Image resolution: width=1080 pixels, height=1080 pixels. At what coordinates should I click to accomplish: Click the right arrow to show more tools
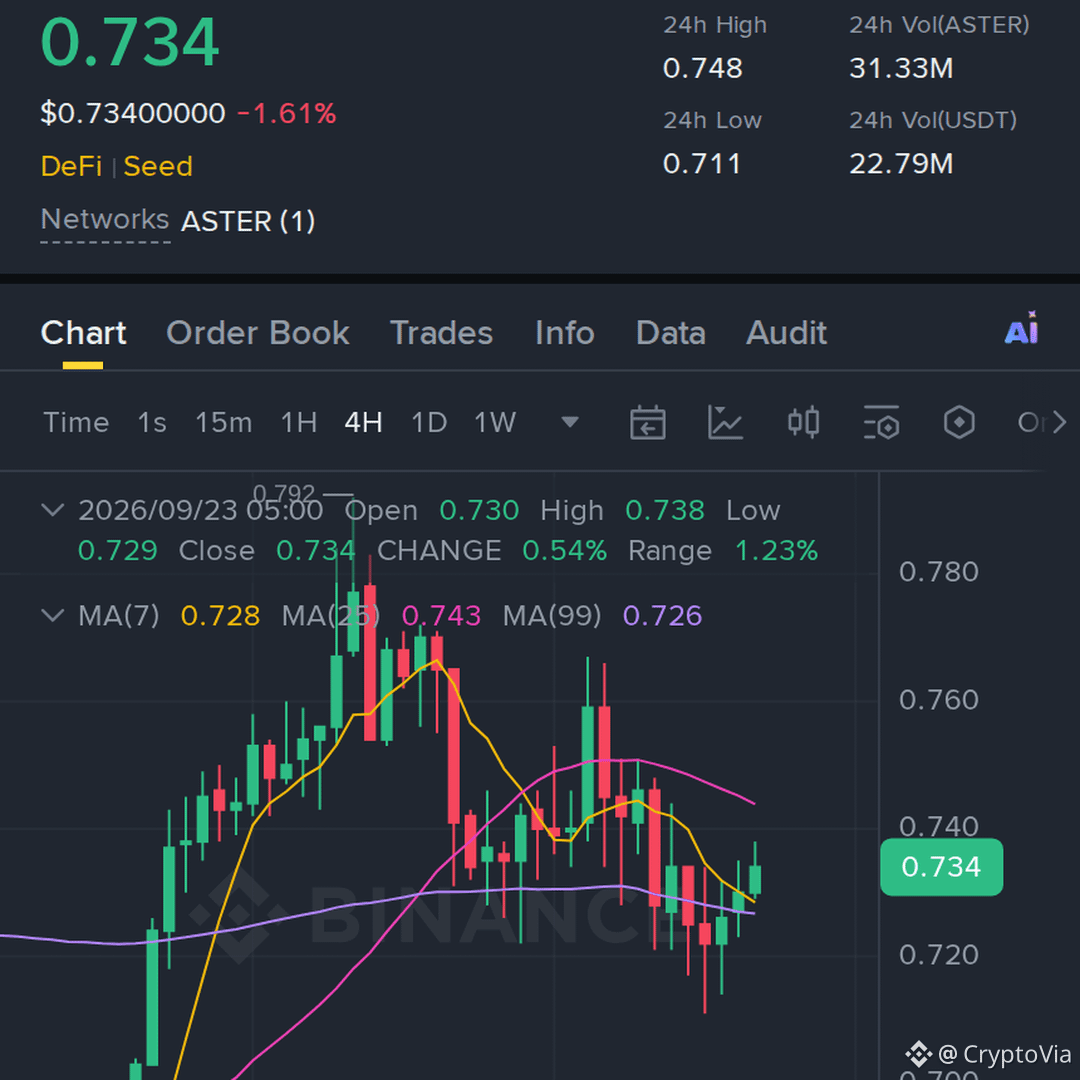1059,422
